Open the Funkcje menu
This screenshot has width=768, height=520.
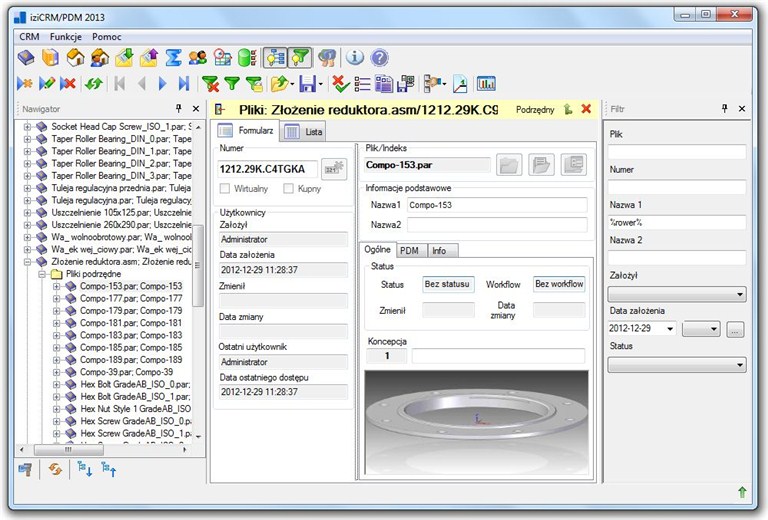[x=66, y=37]
